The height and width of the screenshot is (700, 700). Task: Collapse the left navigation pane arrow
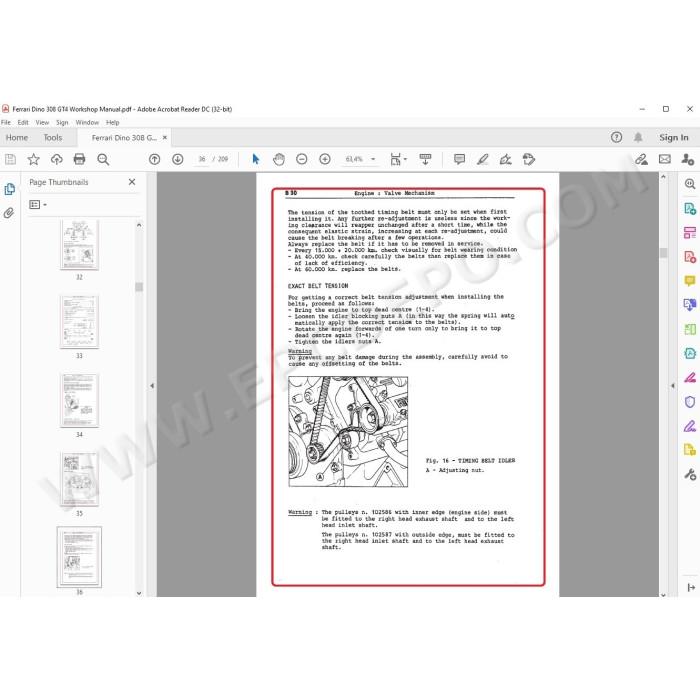[x=152, y=385]
